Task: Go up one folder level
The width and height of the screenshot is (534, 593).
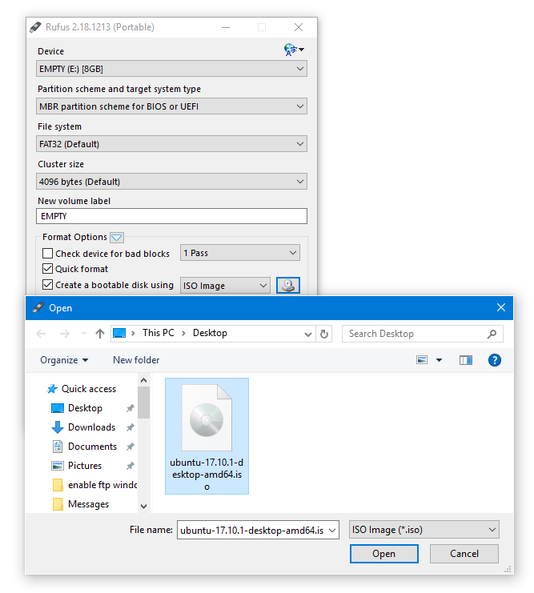Action: point(100,334)
